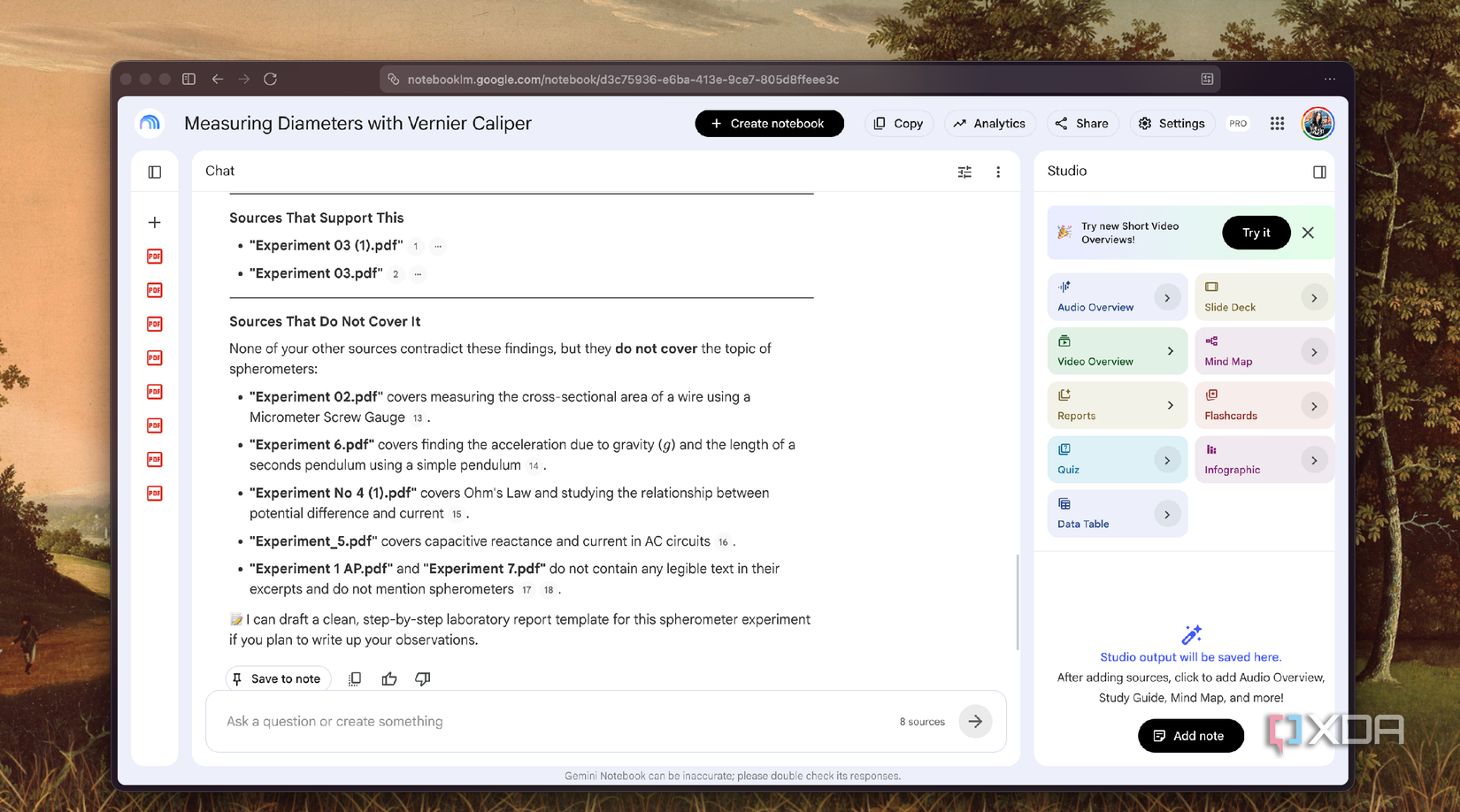Image resolution: width=1460 pixels, height=812 pixels.
Task: Expand Audio Overview options chevron
Action: pos(1167,298)
